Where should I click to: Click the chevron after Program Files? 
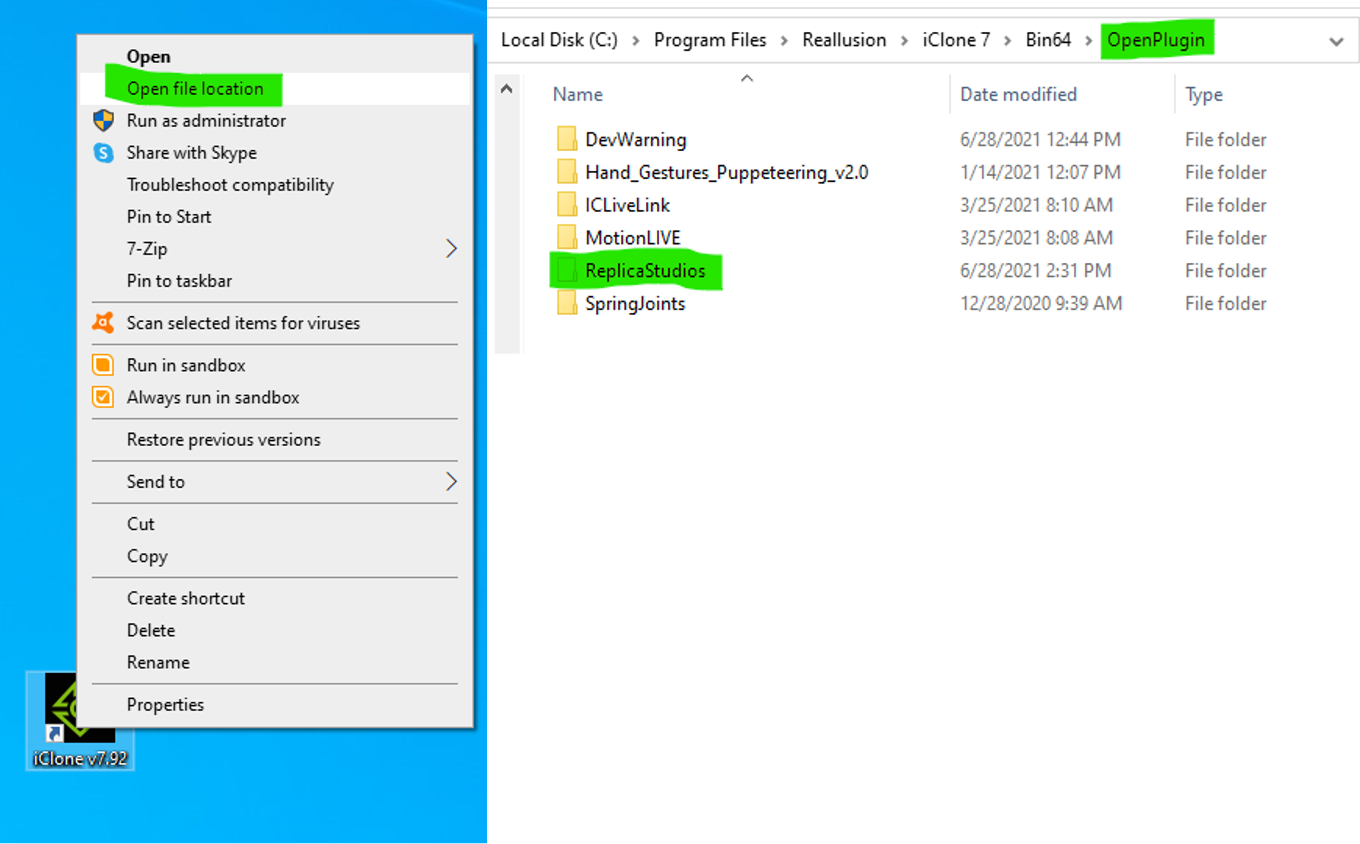tap(784, 41)
